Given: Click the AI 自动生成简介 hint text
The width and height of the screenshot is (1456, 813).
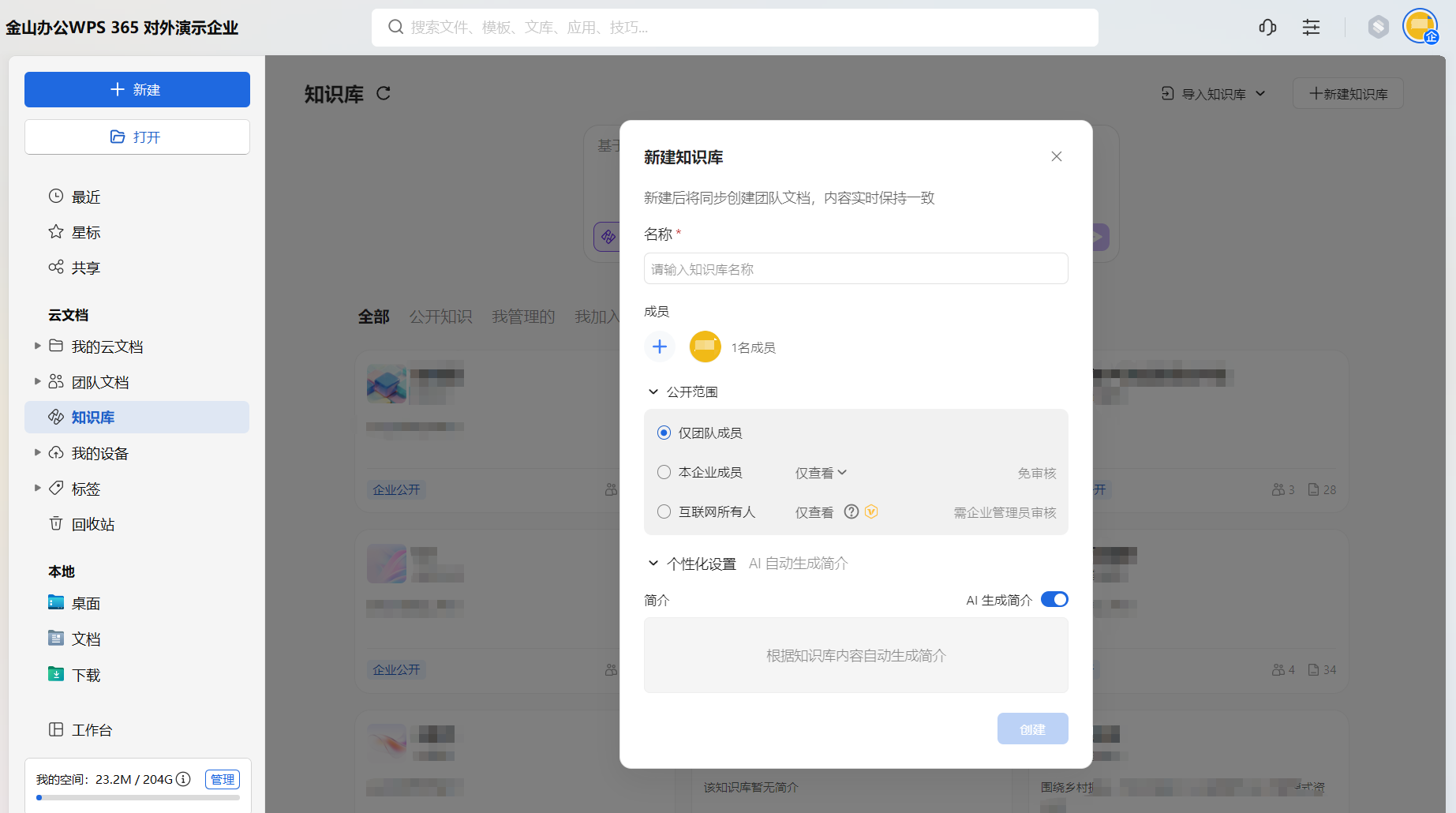Looking at the screenshot, I should [x=798, y=563].
